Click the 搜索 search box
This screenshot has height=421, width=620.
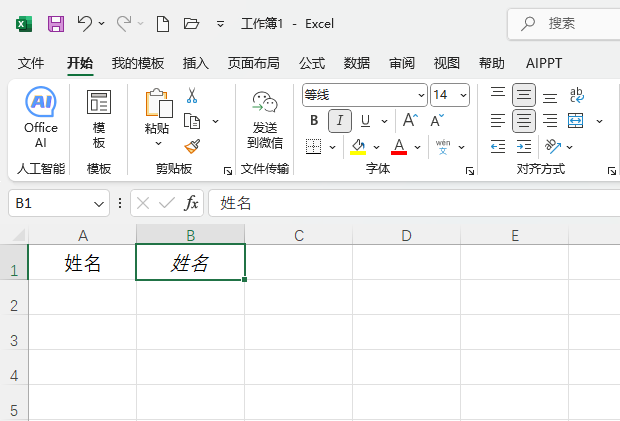coord(564,24)
